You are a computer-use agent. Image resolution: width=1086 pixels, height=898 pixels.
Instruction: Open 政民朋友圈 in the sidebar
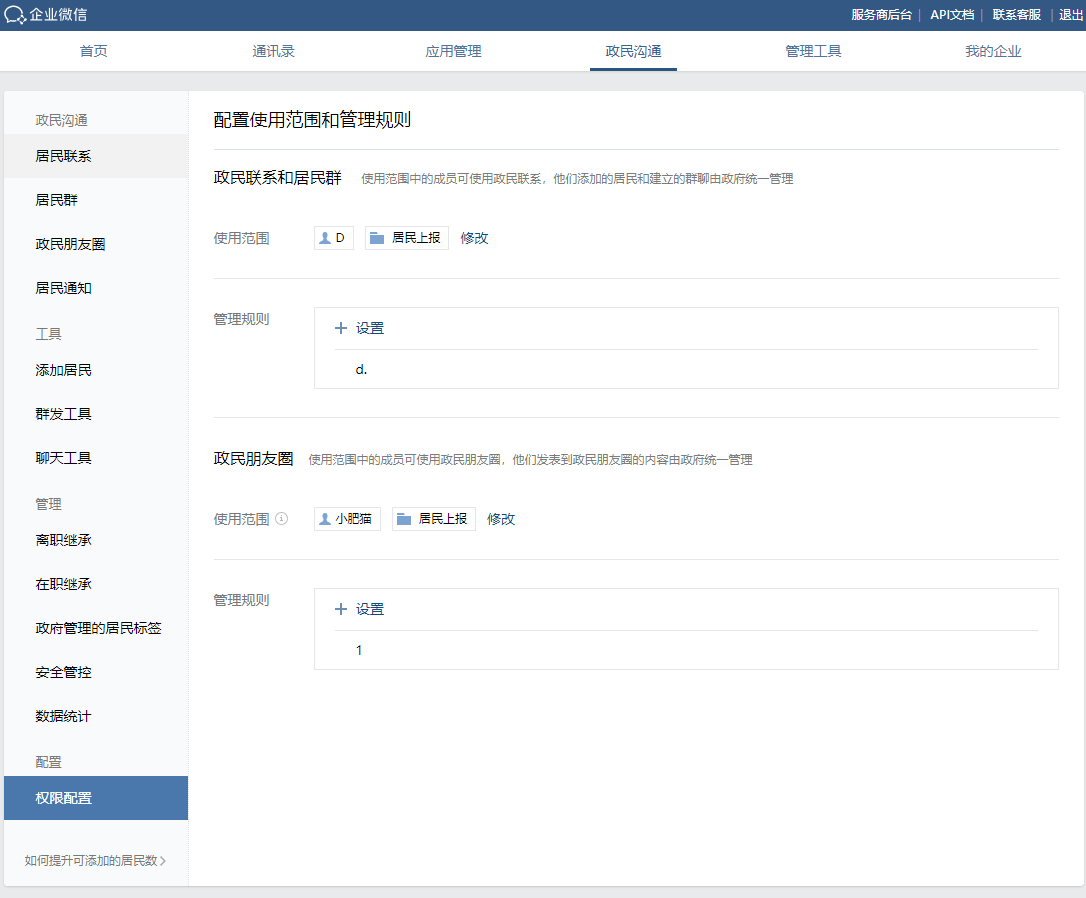[96, 244]
